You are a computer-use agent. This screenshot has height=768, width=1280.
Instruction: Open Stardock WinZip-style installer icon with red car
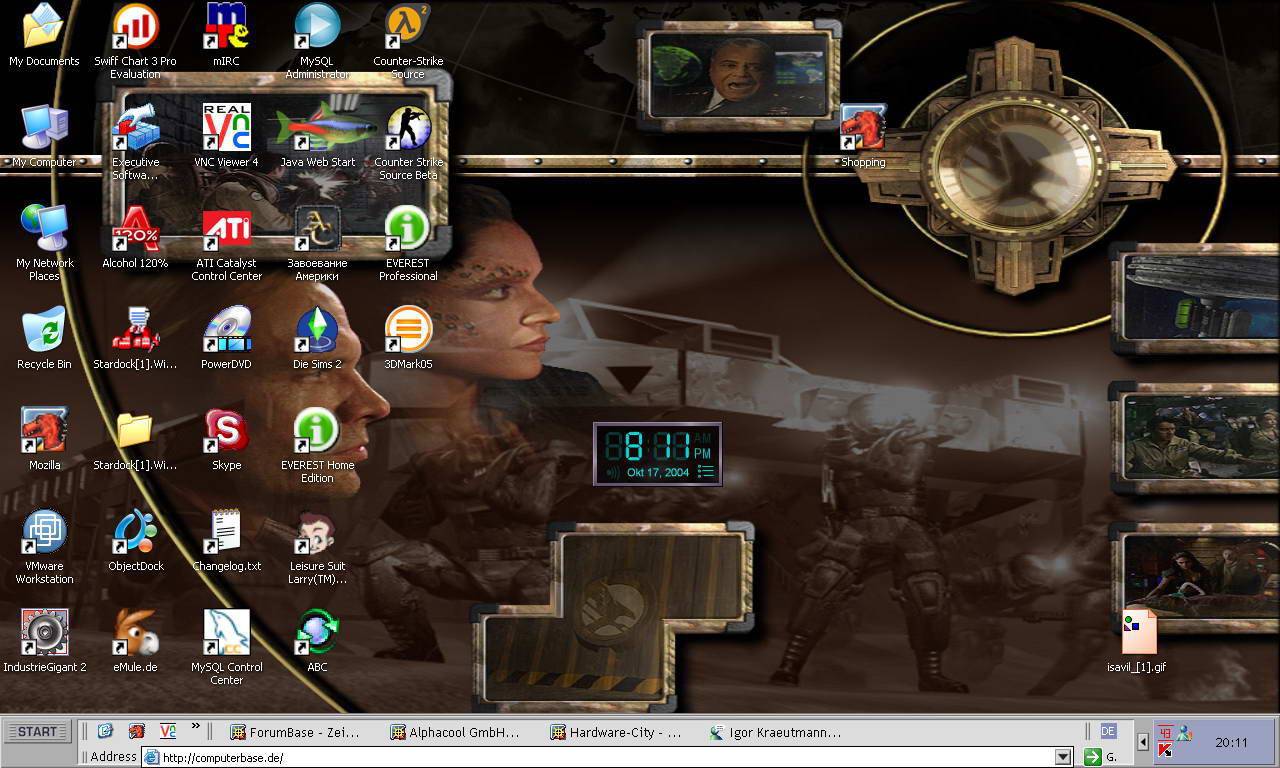click(x=135, y=338)
